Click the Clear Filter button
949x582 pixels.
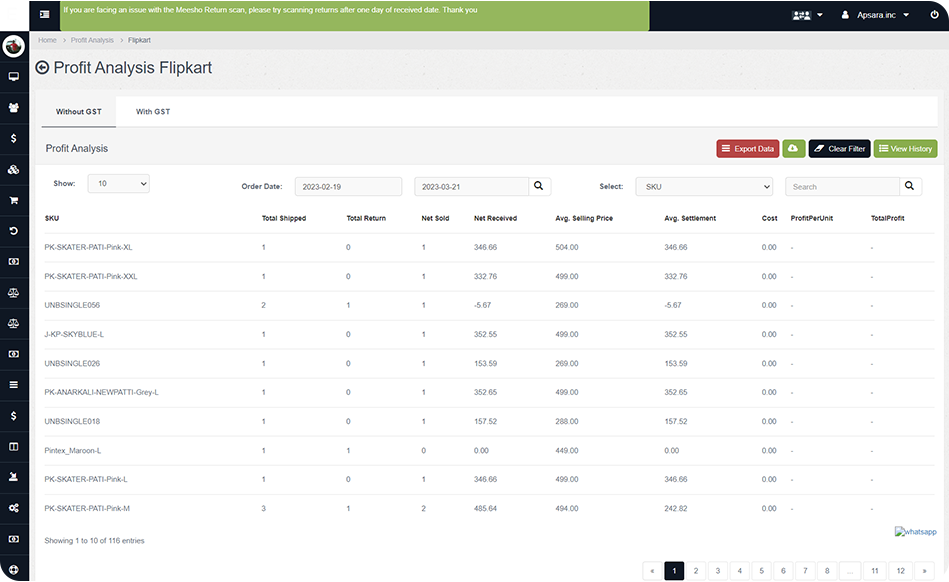click(840, 148)
